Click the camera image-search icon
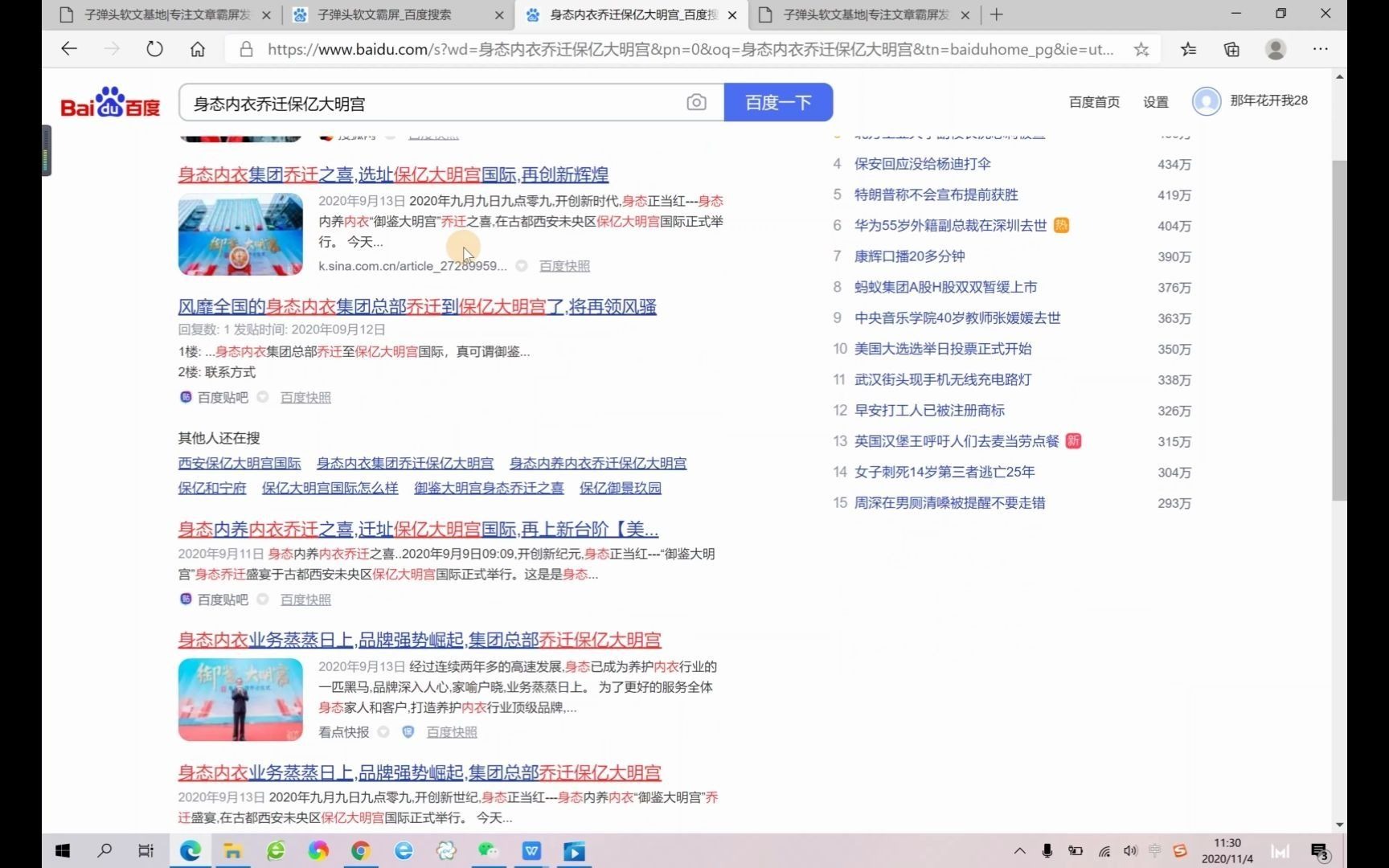 (696, 103)
